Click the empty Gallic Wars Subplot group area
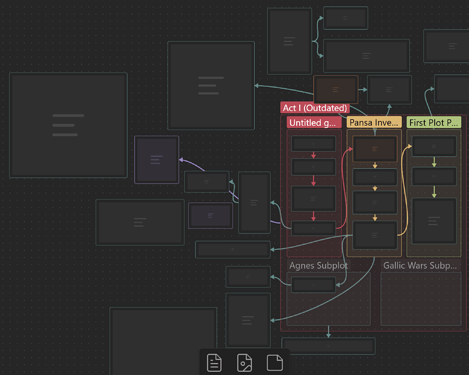469x375 pixels. [x=421, y=299]
